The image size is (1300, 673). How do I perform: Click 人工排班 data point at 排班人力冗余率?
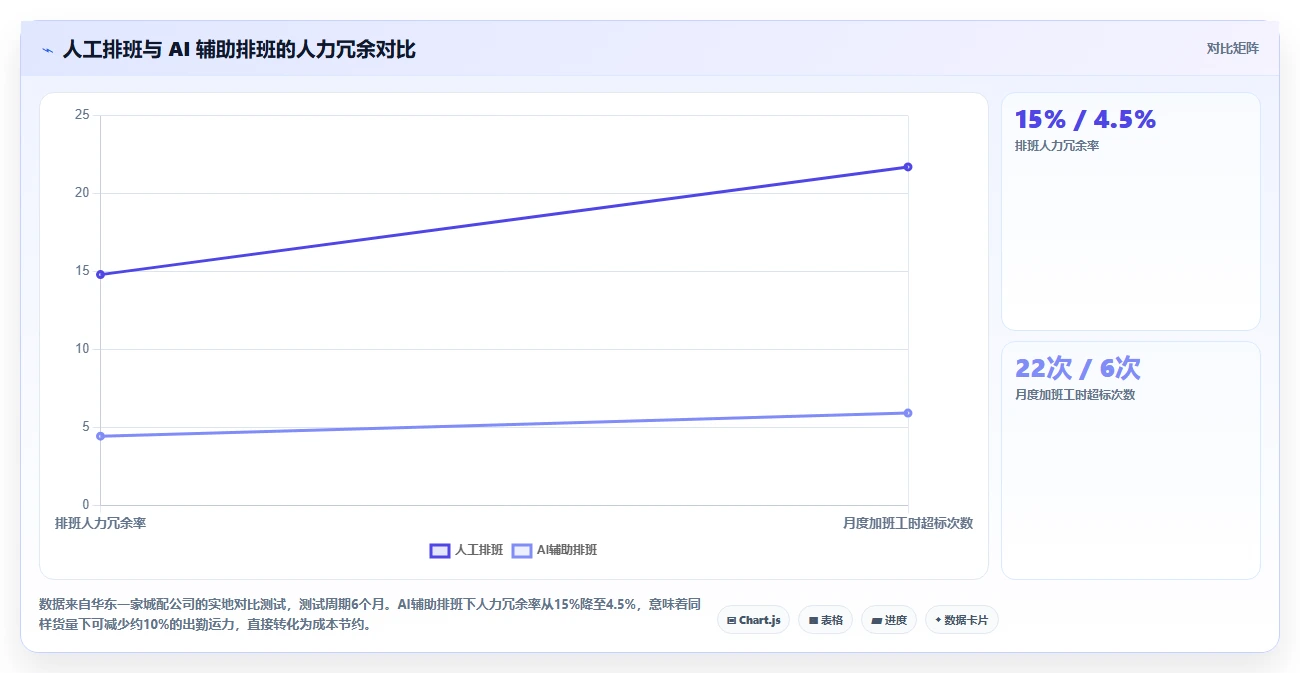(x=100, y=274)
